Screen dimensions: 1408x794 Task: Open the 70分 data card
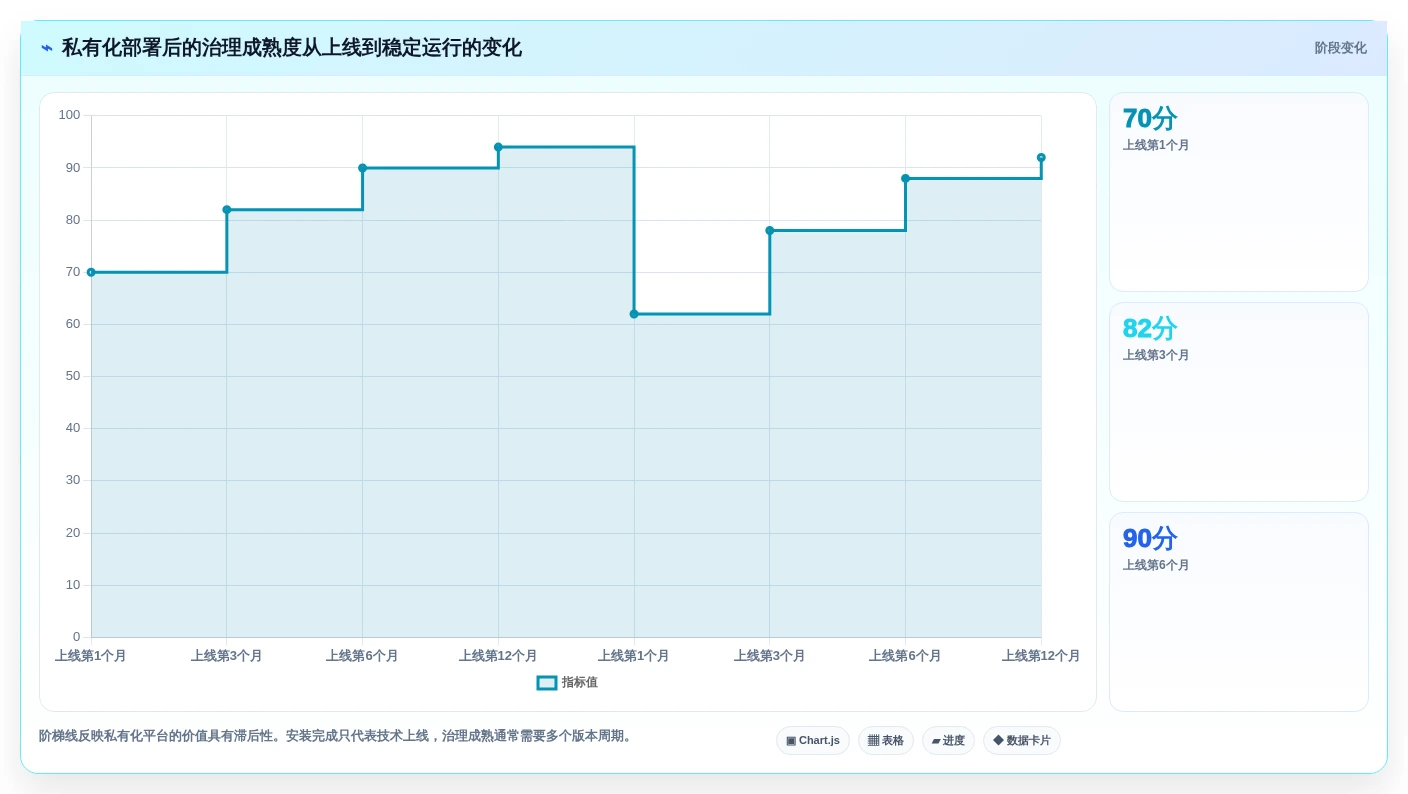(1239, 192)
